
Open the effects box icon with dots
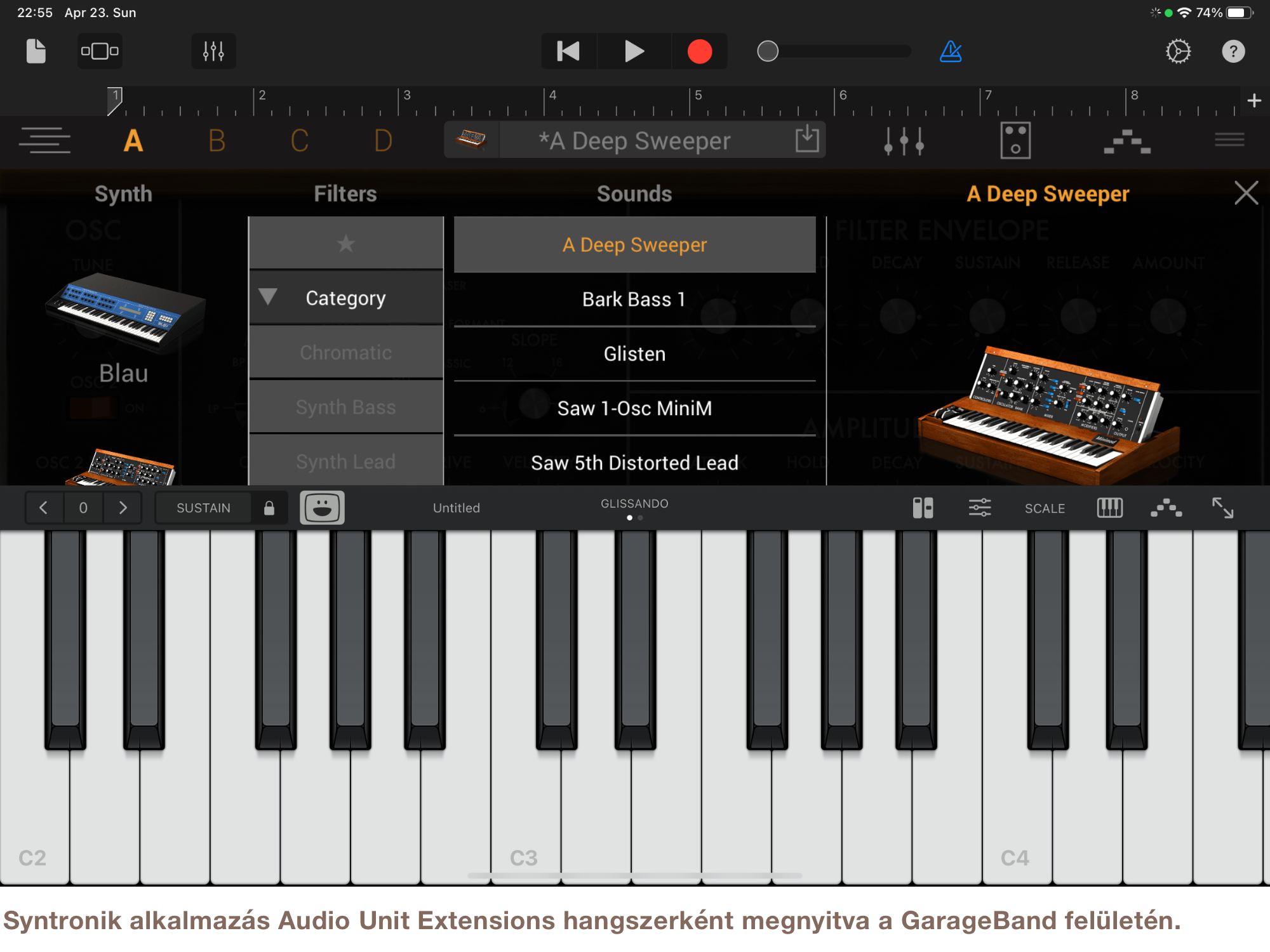tap(1015, 140)
